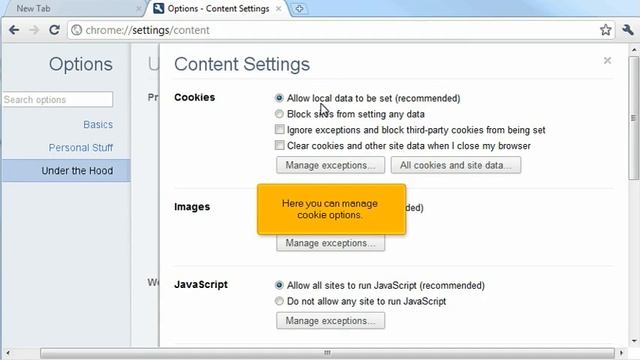Click the horizontal scrollbar at the bottom
The image size is (640, 360).
click(x=327, y=353)
